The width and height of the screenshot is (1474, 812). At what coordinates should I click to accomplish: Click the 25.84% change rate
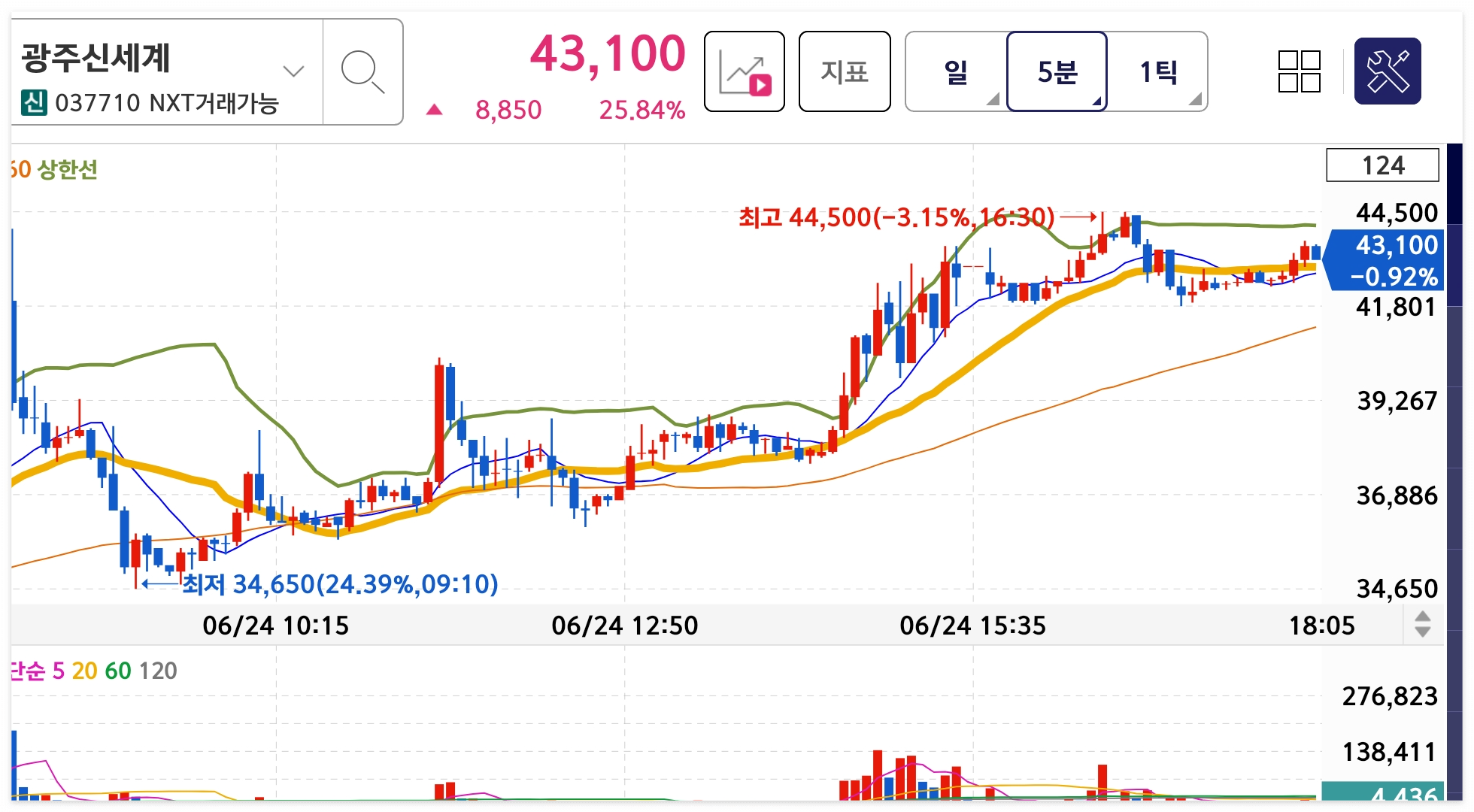pos(642,111)
